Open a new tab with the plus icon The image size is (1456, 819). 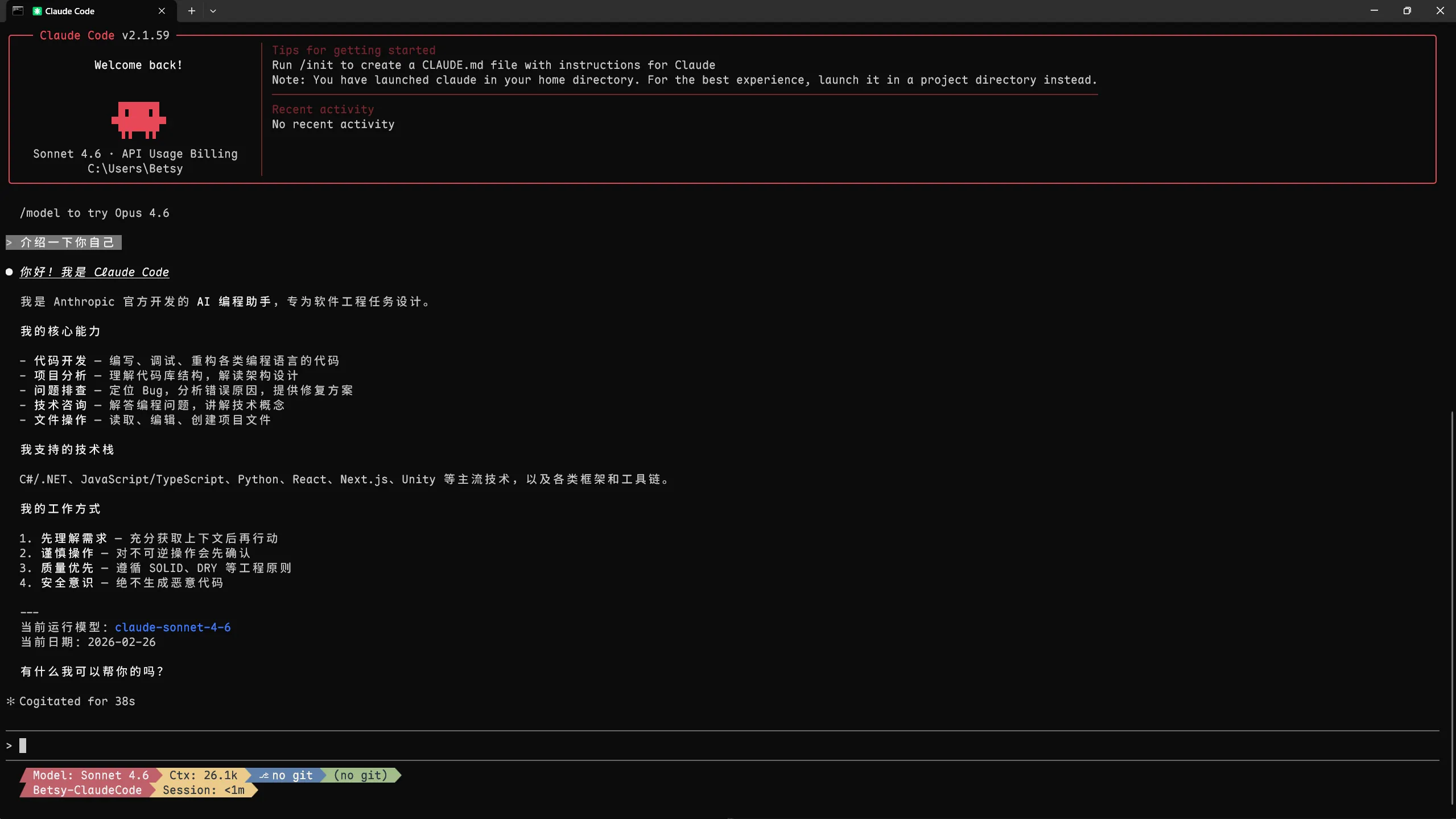(x=192, y=11)
